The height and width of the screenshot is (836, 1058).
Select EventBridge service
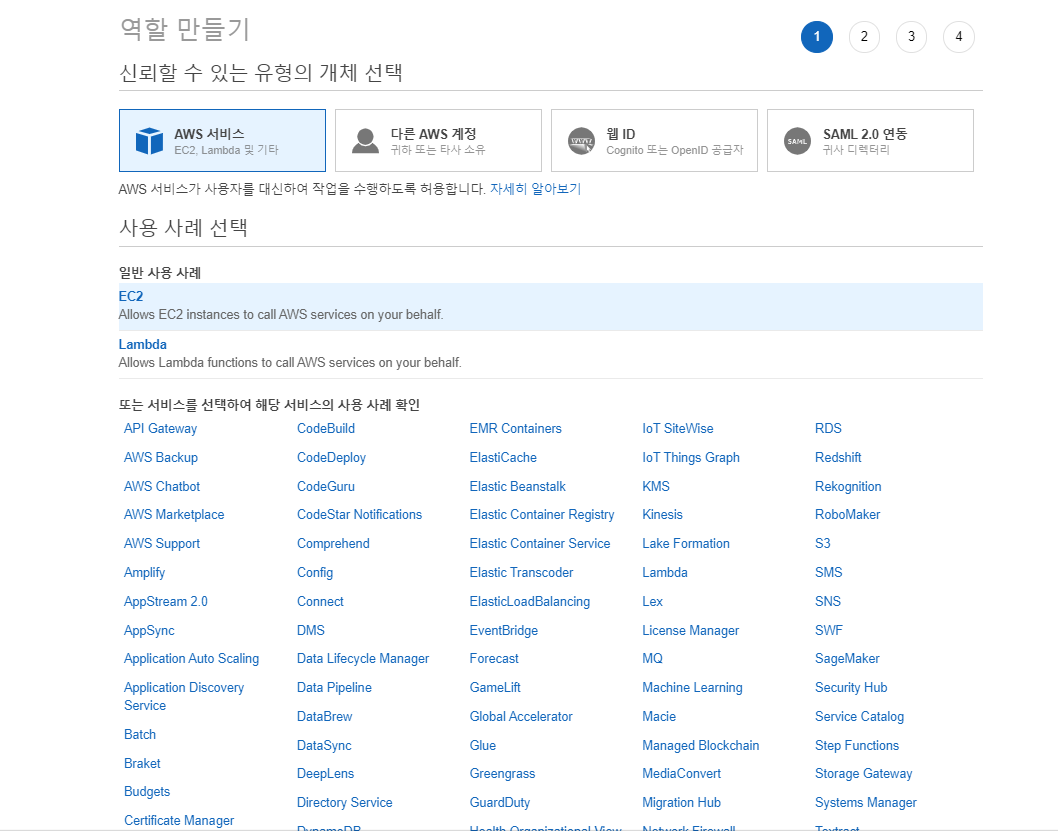pos(504,630)
